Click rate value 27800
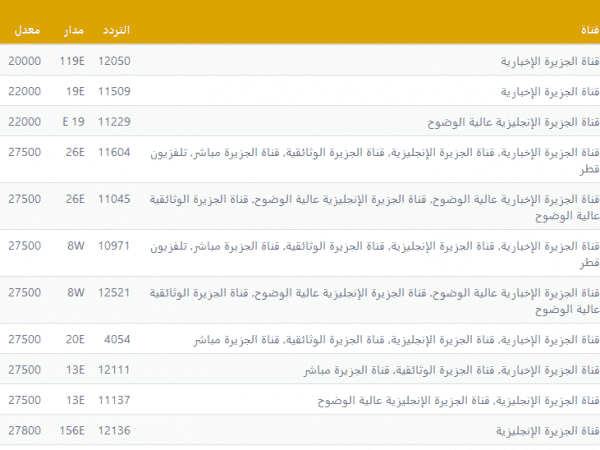 click(24, 431)
